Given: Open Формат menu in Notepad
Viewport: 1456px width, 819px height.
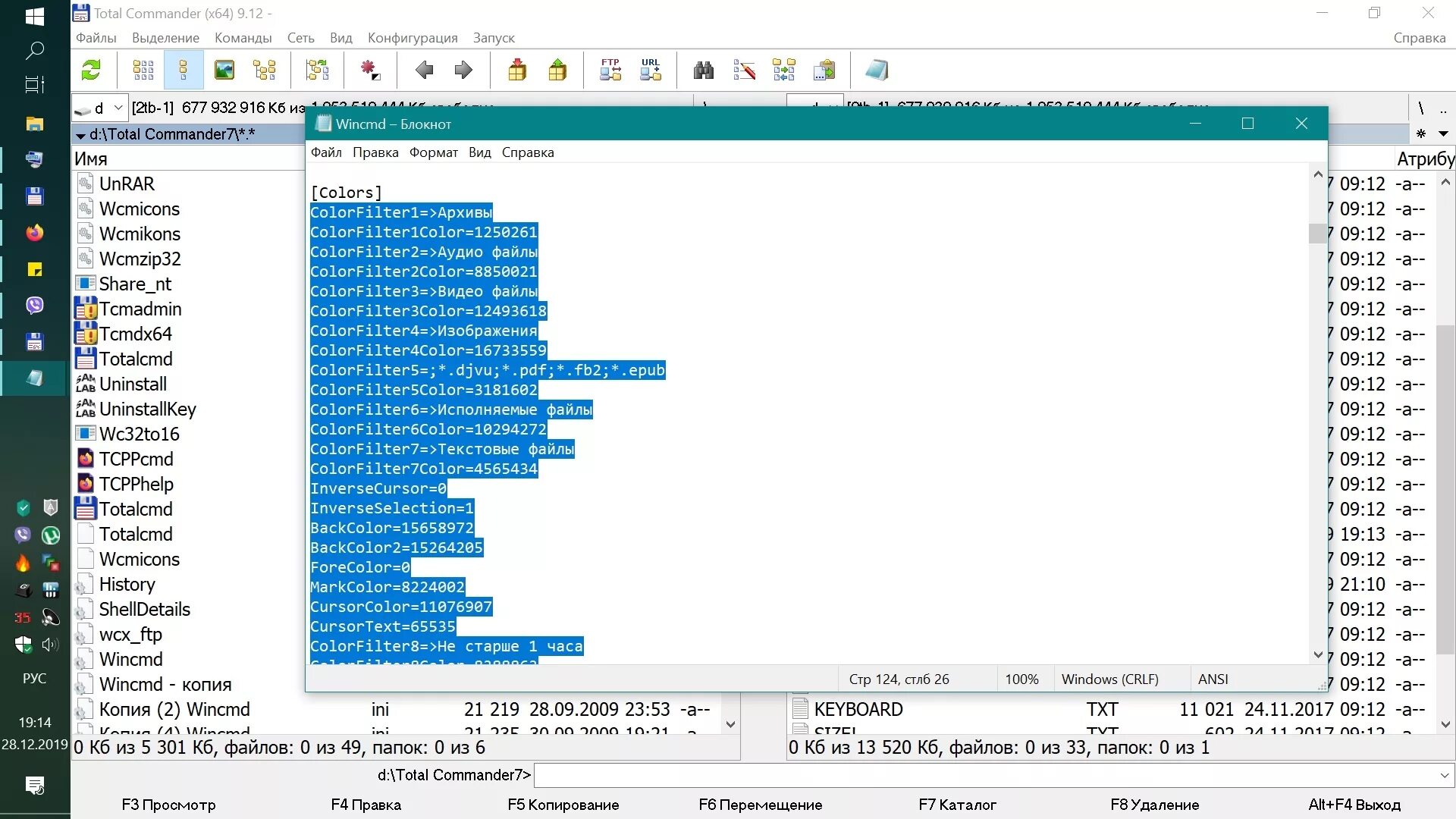Looking at the screenshot, I should pos(433,152).
